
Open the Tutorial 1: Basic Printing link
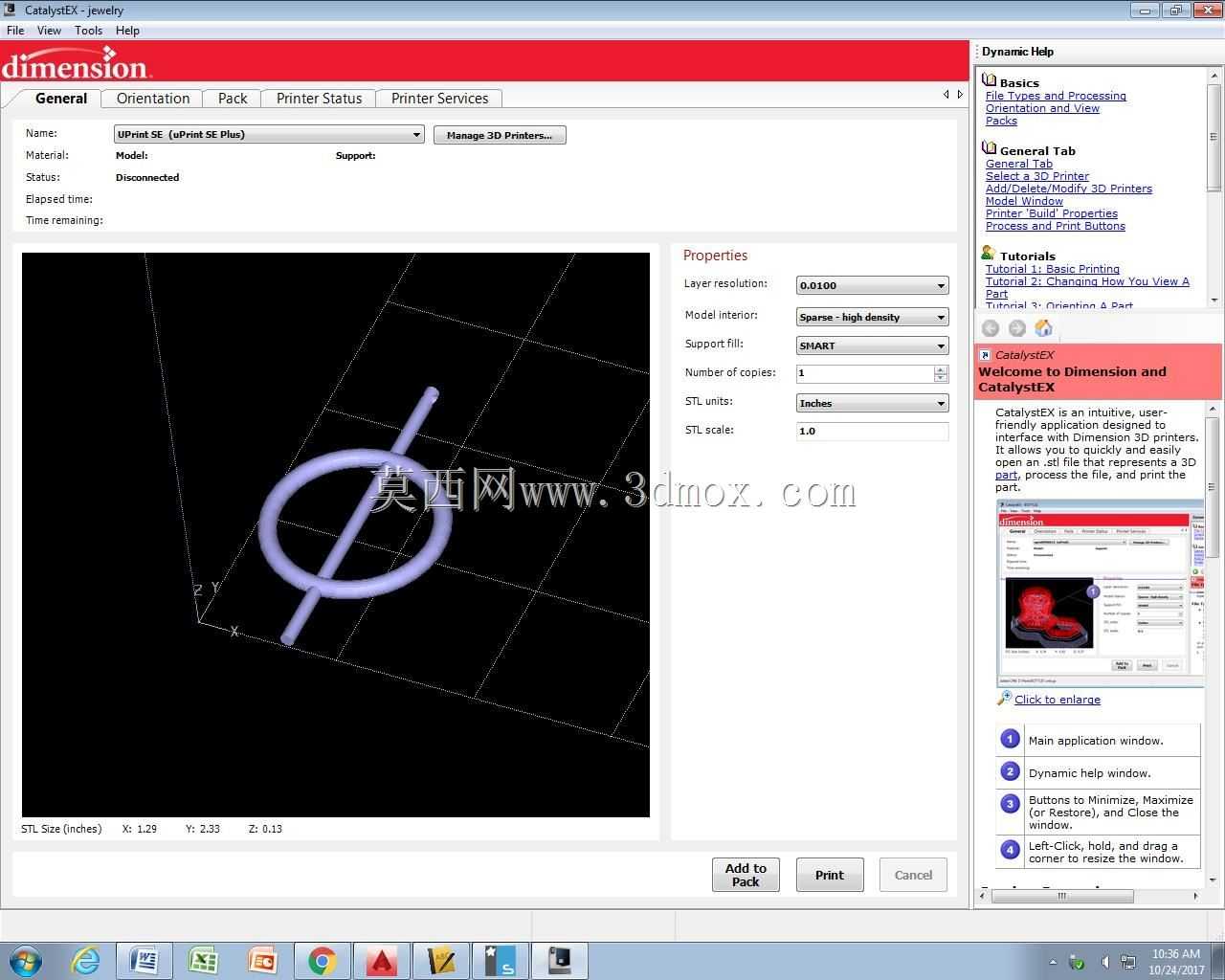click(x=1053, y=269)
